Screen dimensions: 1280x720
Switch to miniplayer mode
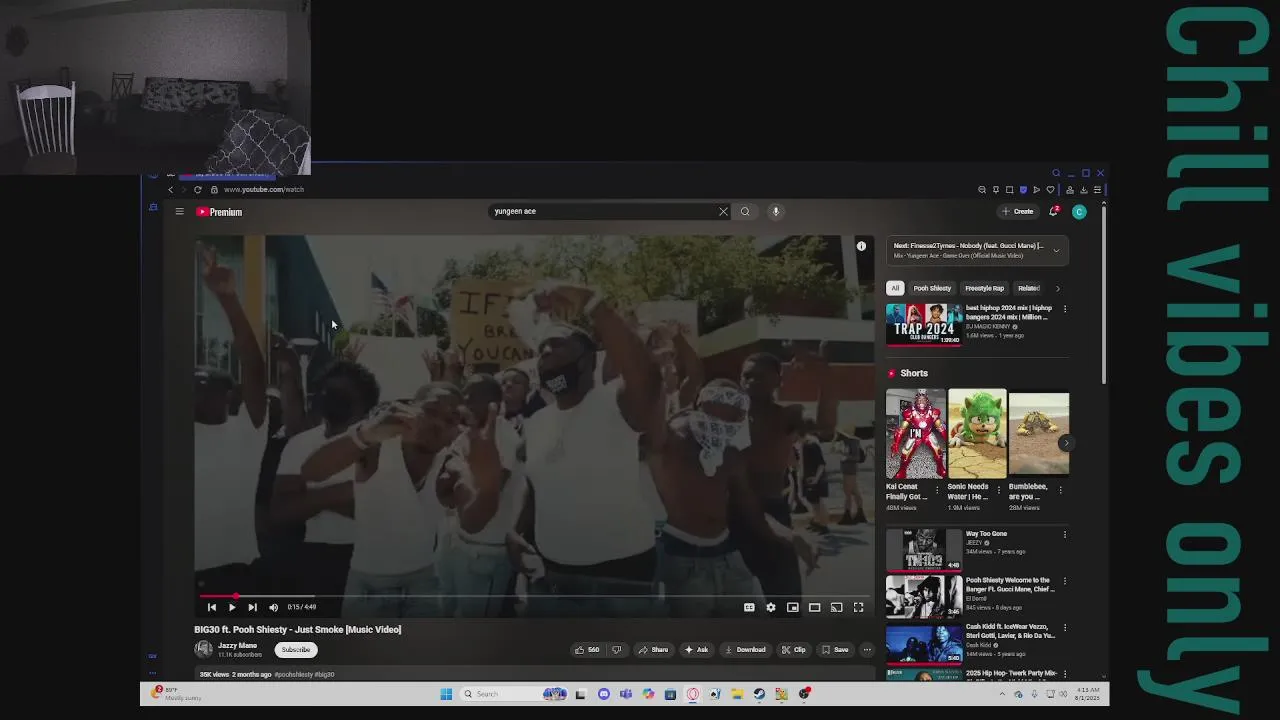[x=793, y=607]
